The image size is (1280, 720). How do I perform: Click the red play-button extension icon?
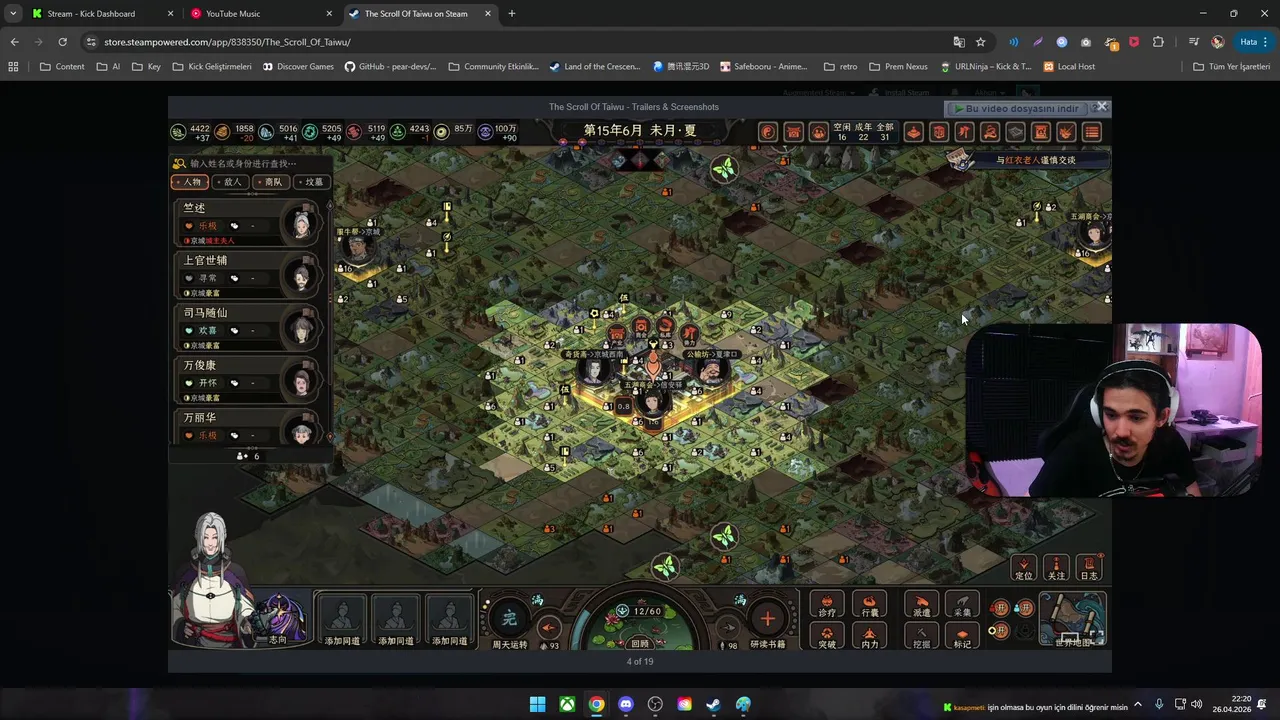coord(1134,42)
